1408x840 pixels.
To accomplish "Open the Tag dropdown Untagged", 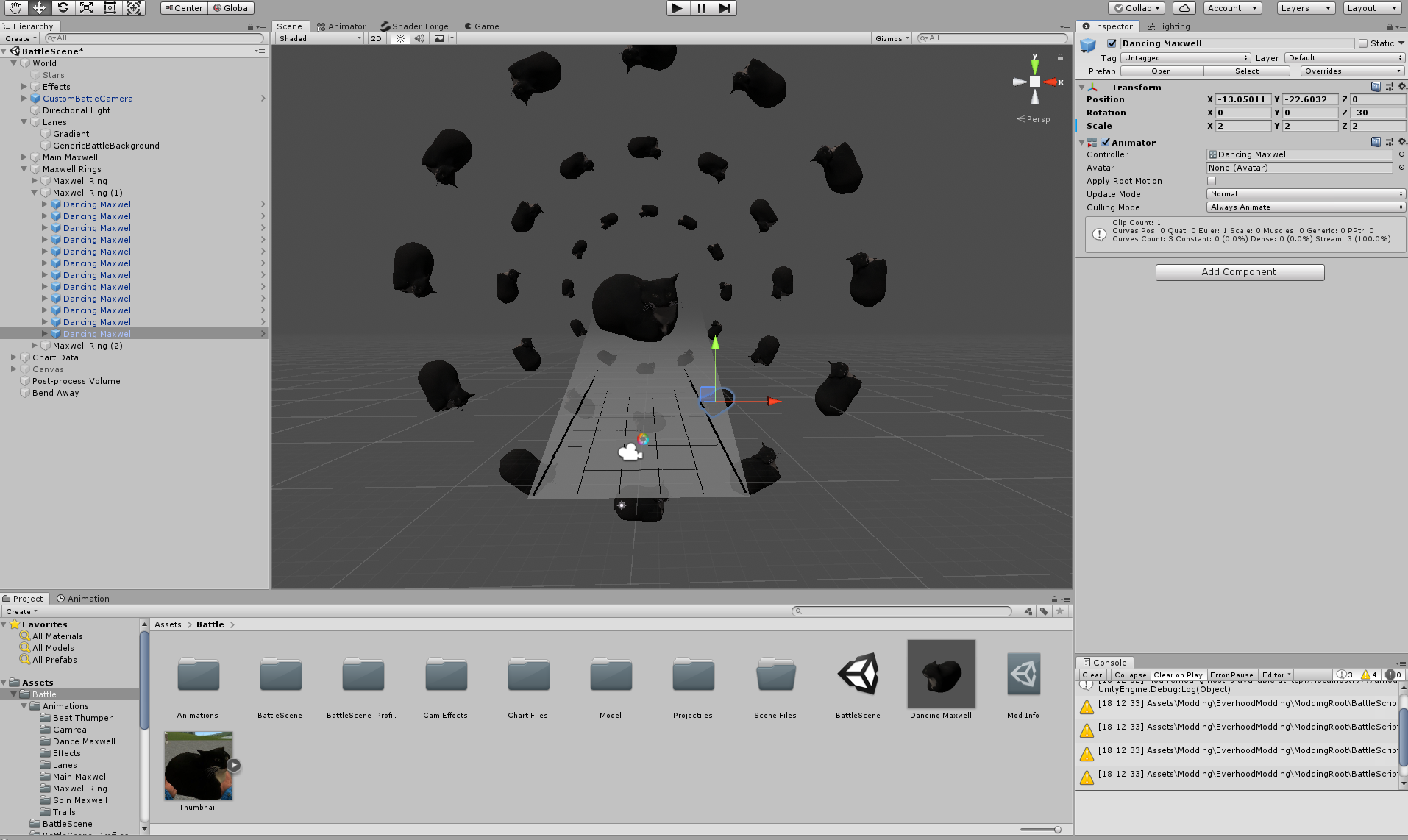I will point(1186,57).
